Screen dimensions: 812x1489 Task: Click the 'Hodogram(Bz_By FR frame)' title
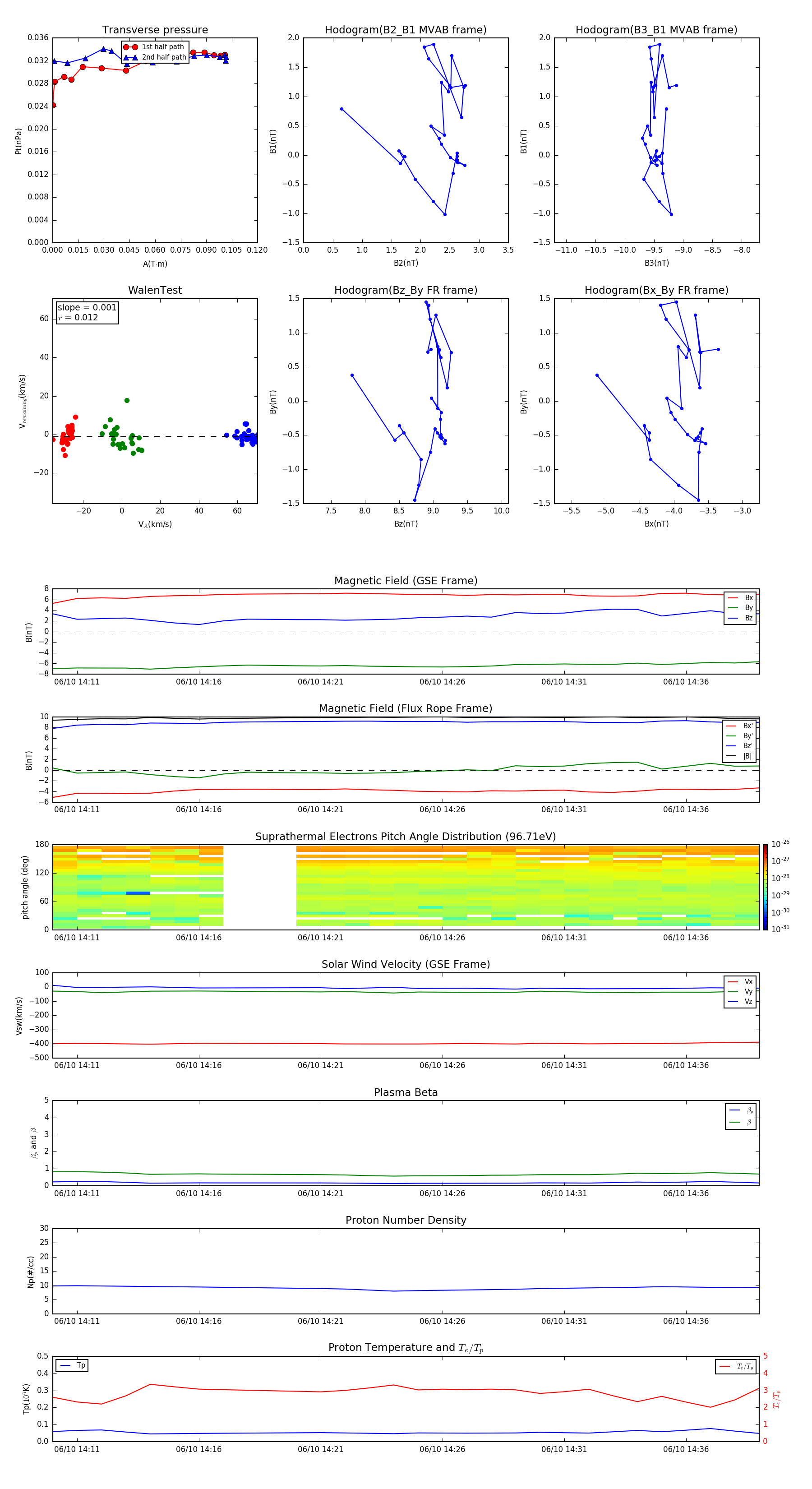pos(406,290)
